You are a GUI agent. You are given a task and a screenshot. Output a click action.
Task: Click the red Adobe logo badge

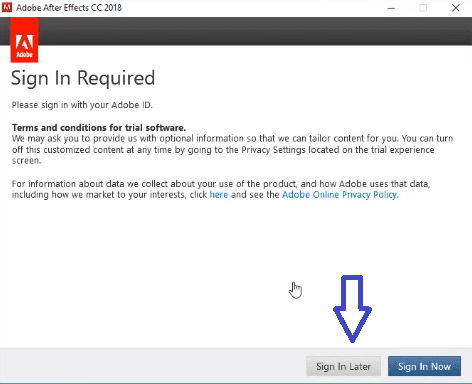[24, 40]
